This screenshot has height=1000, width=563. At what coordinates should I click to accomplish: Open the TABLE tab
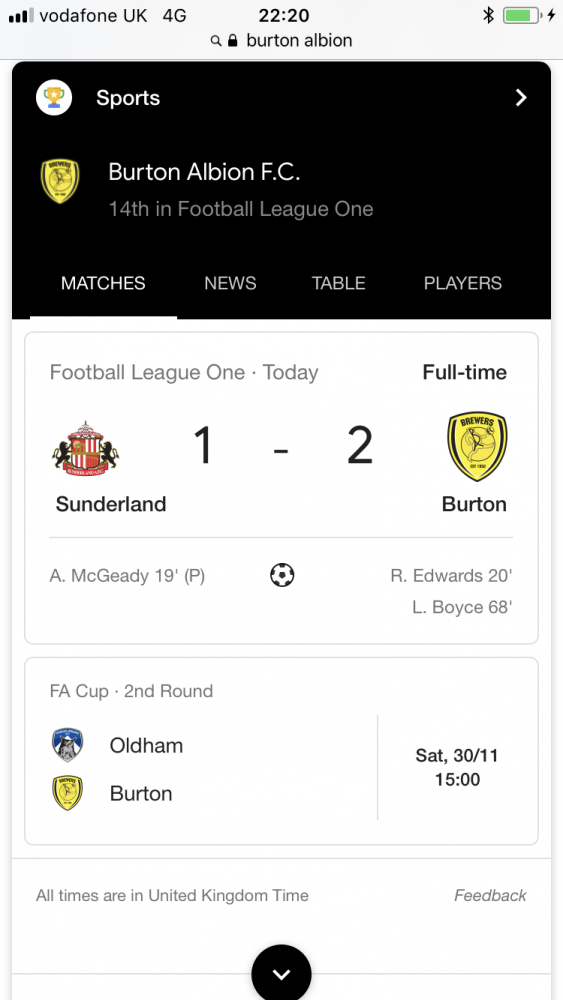[339, 283]
